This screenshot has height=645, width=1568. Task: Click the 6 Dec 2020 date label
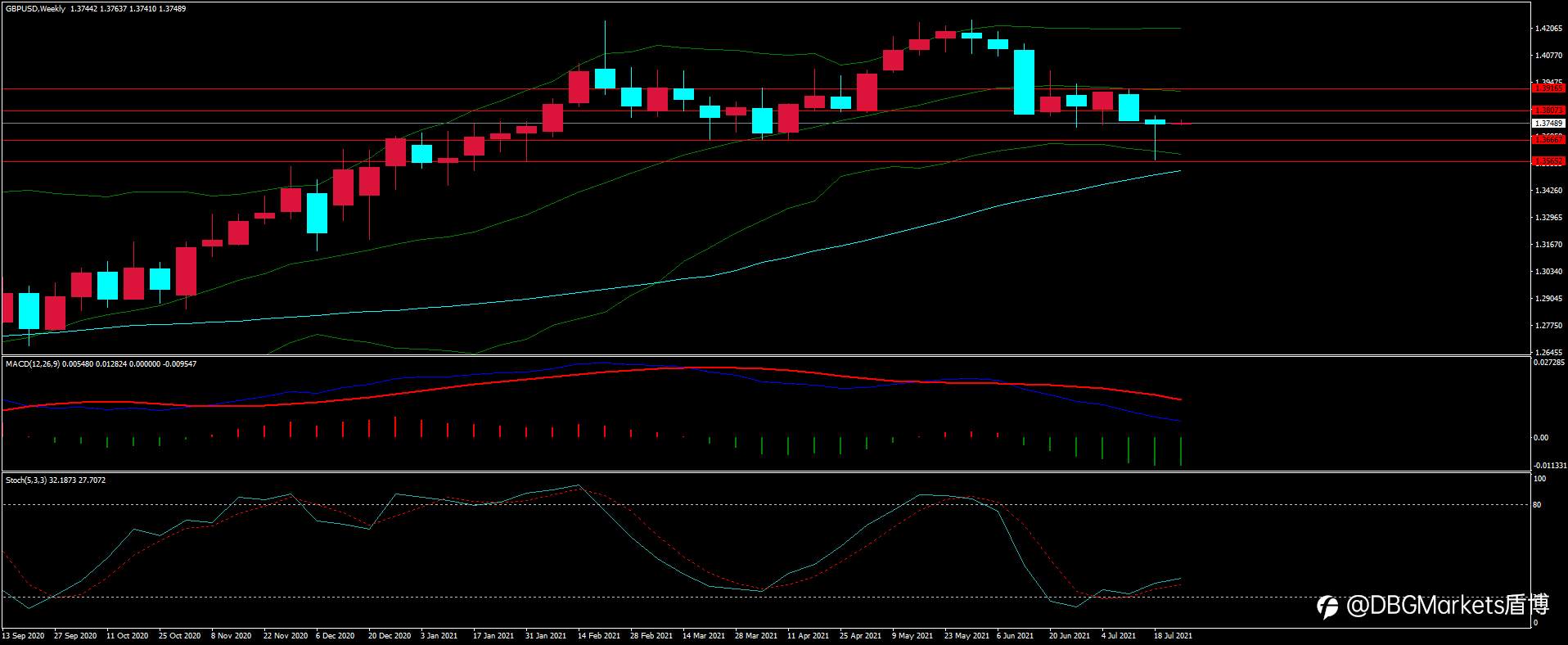click(336, 636)
